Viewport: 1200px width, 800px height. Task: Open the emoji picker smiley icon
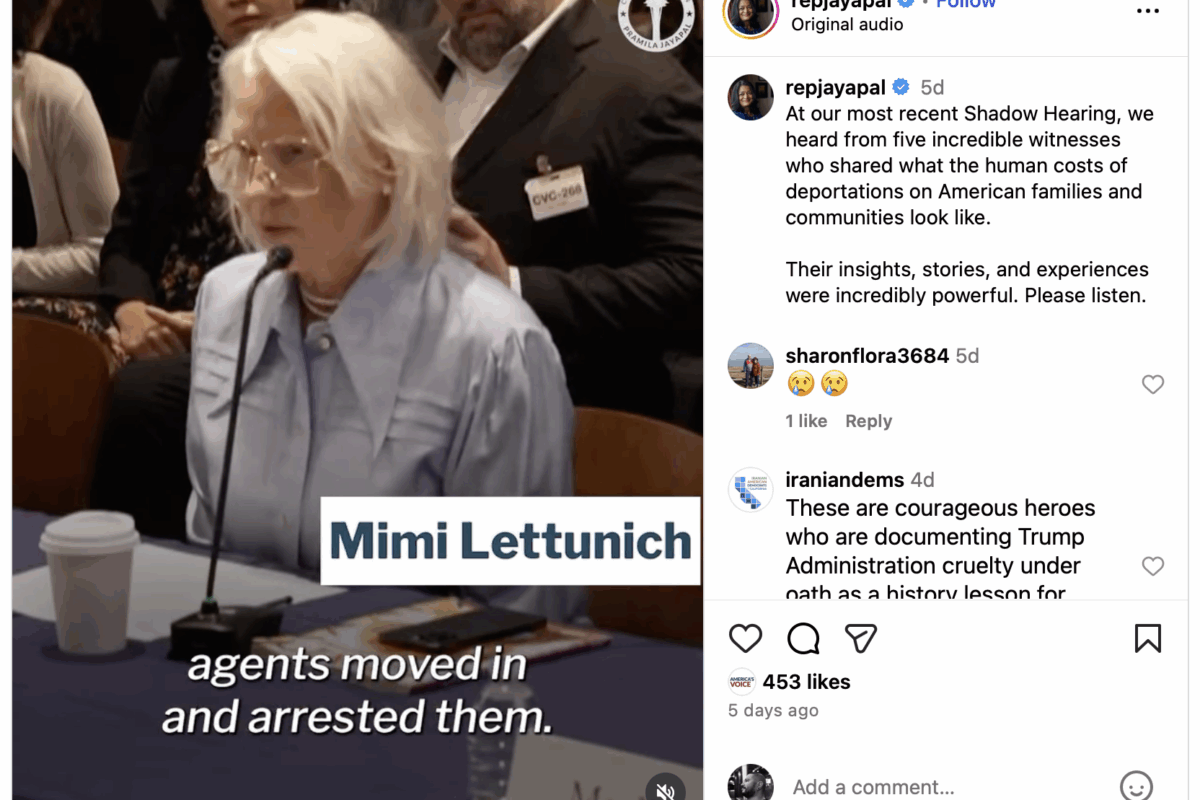coord(1136,786)
